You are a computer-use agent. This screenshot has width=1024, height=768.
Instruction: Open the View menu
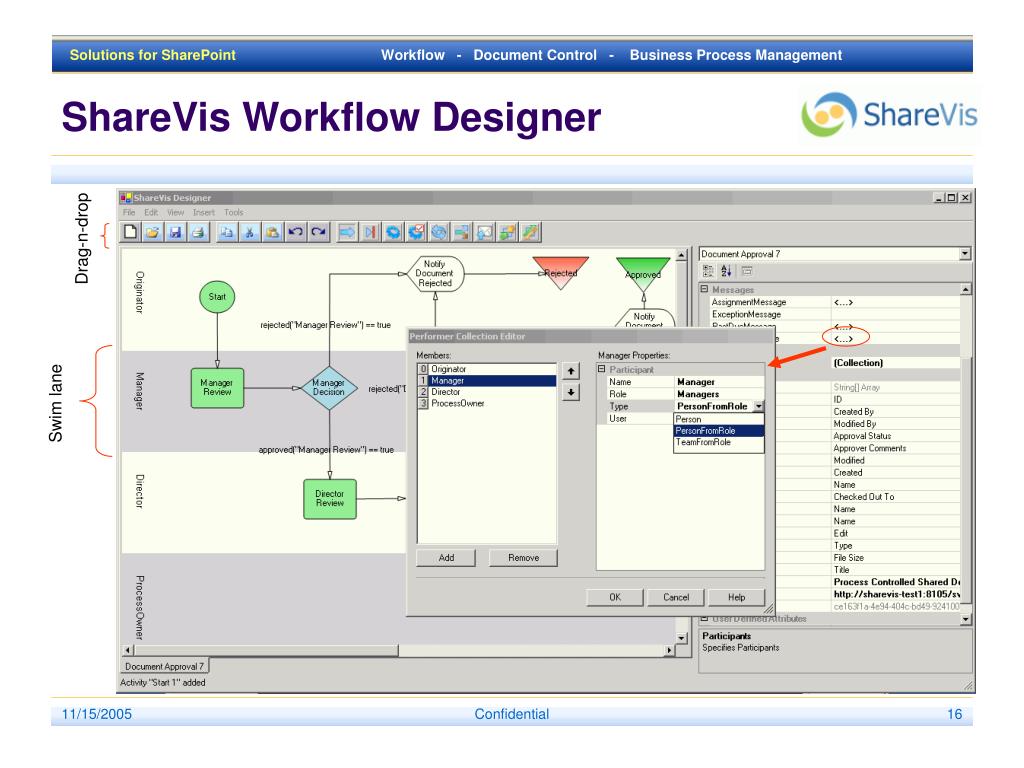click(176, 212)
